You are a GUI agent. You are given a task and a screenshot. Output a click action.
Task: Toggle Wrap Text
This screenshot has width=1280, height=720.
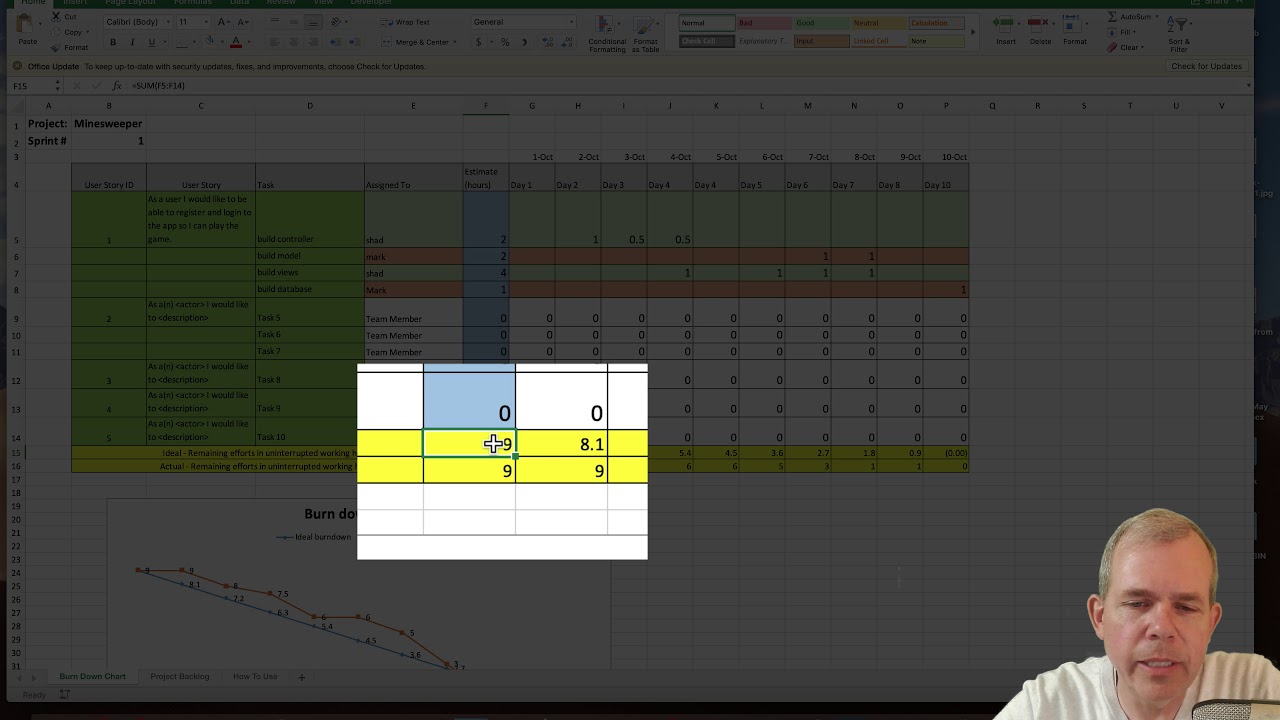[407, 21]
